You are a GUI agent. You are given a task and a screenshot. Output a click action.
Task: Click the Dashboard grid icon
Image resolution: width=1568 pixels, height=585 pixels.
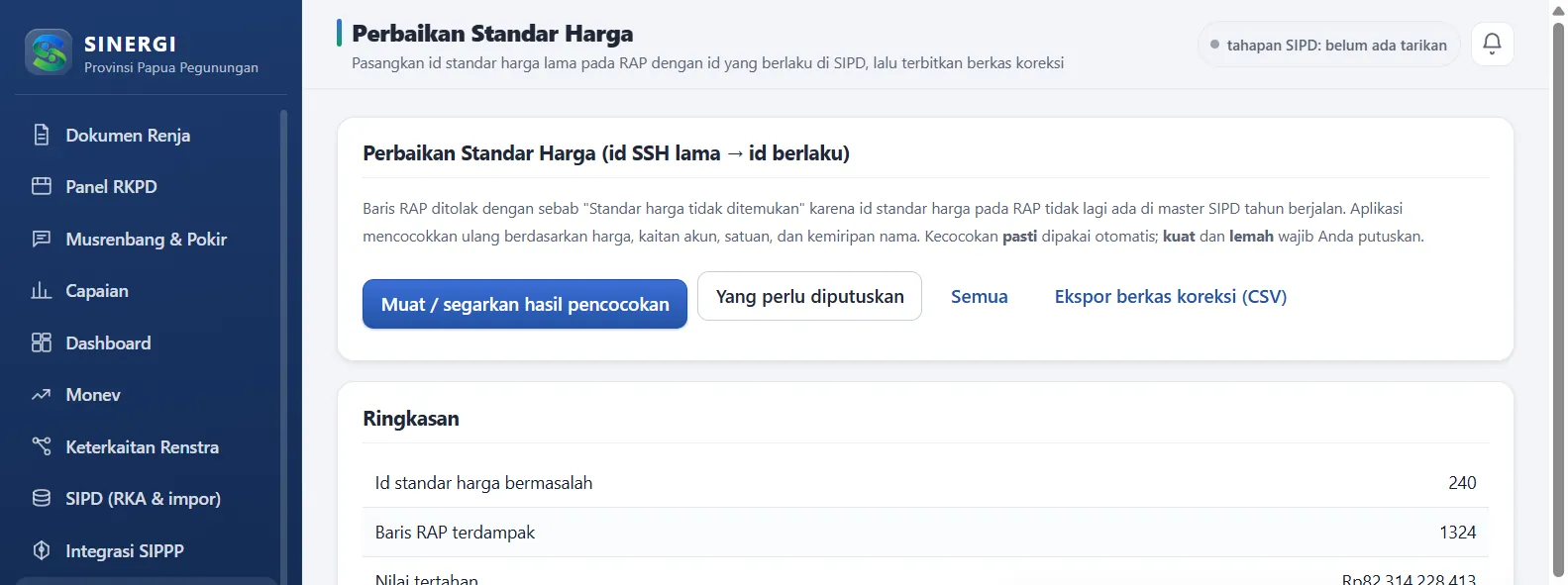(x=42, y=342)
